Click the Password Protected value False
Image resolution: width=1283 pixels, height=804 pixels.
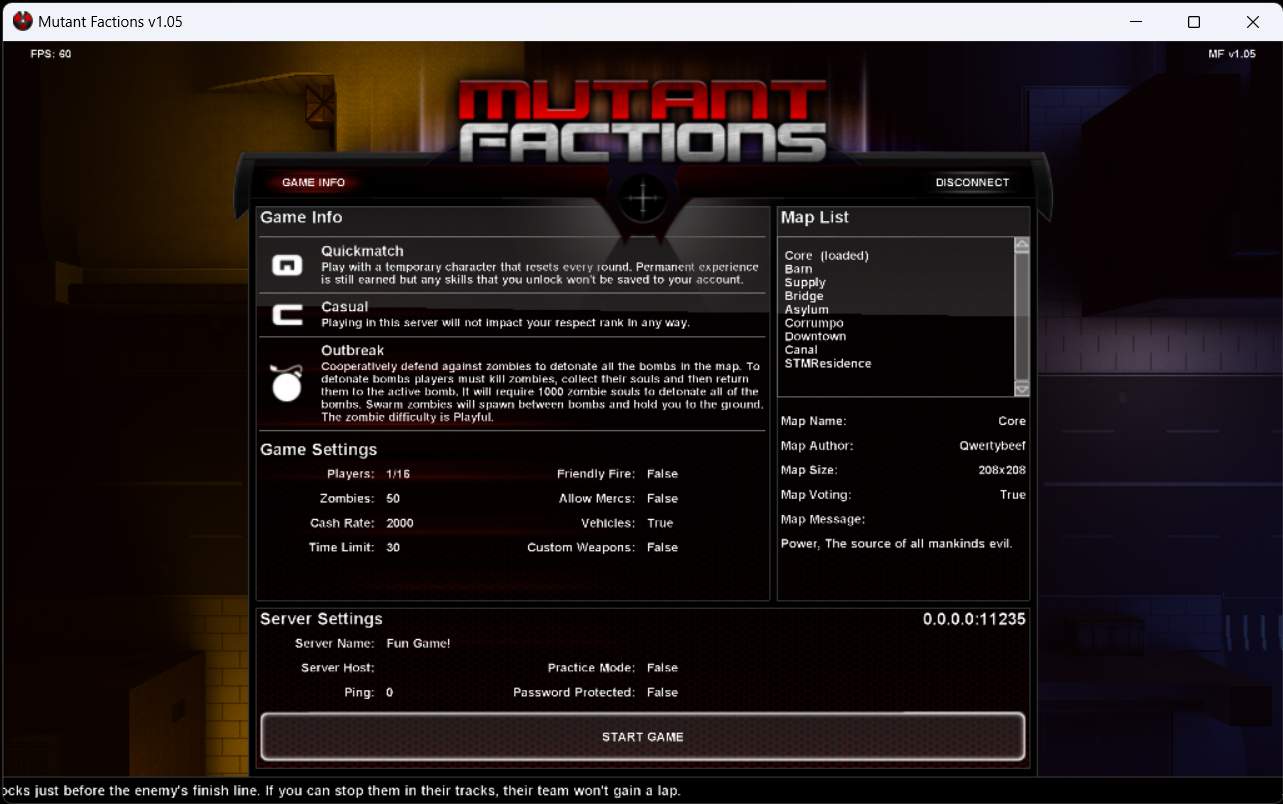(662, 693)
